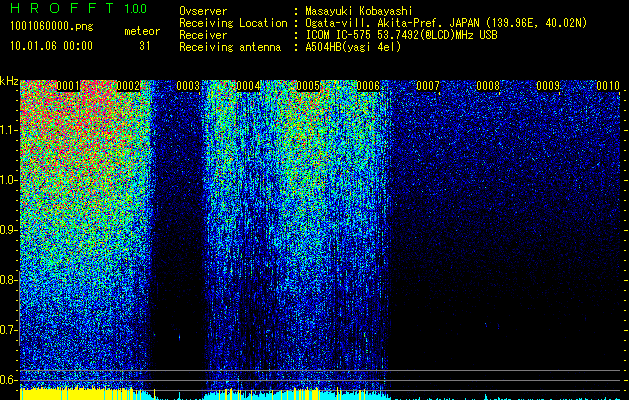Viewport: 629px width, 400px height.
Task: Click the meteor count 31
Action: 145,46
